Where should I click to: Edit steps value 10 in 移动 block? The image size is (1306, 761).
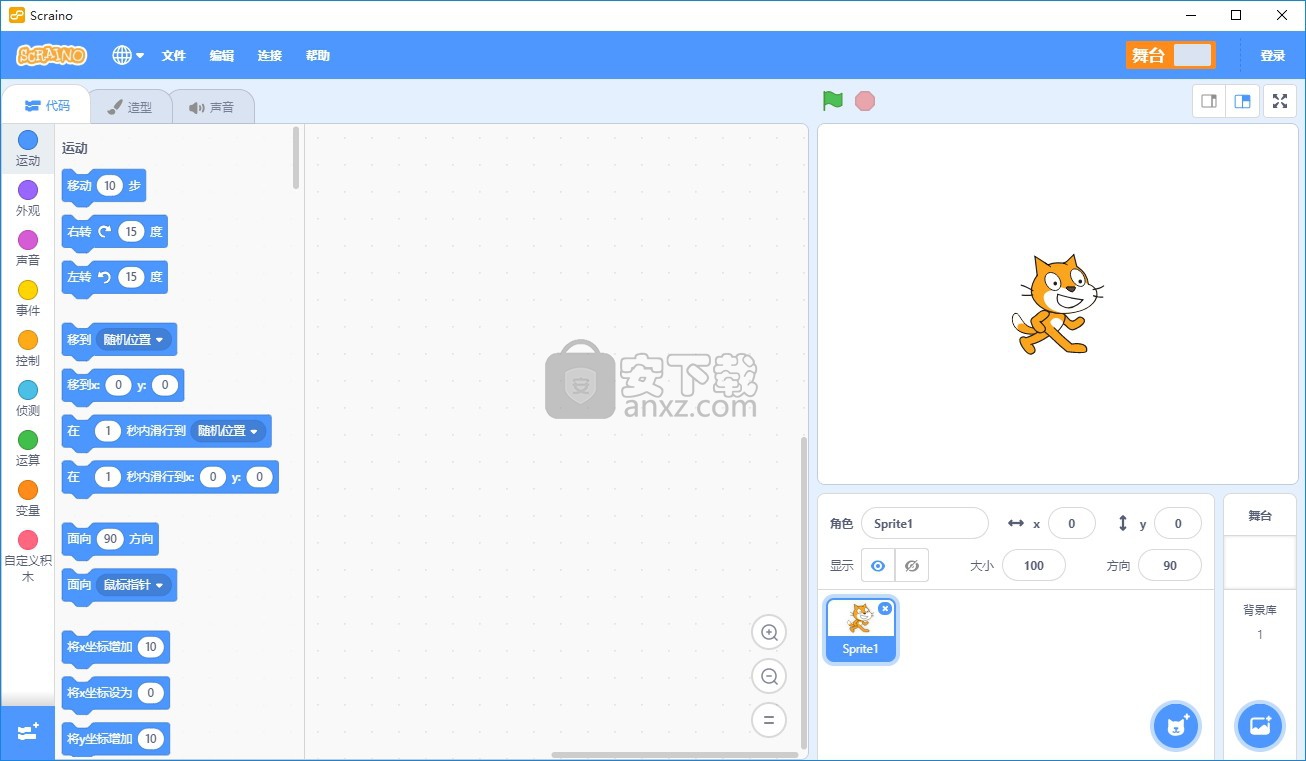[110, 185]
